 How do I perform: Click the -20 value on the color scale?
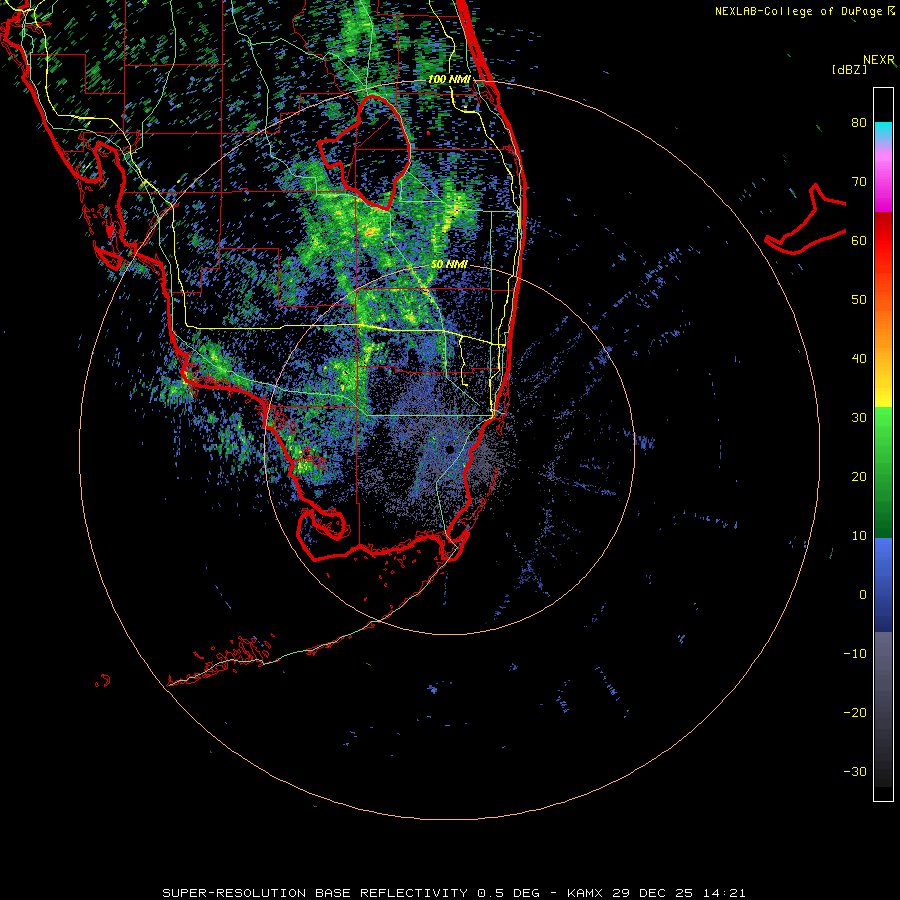pyautogui.click(x=855, y=713)
